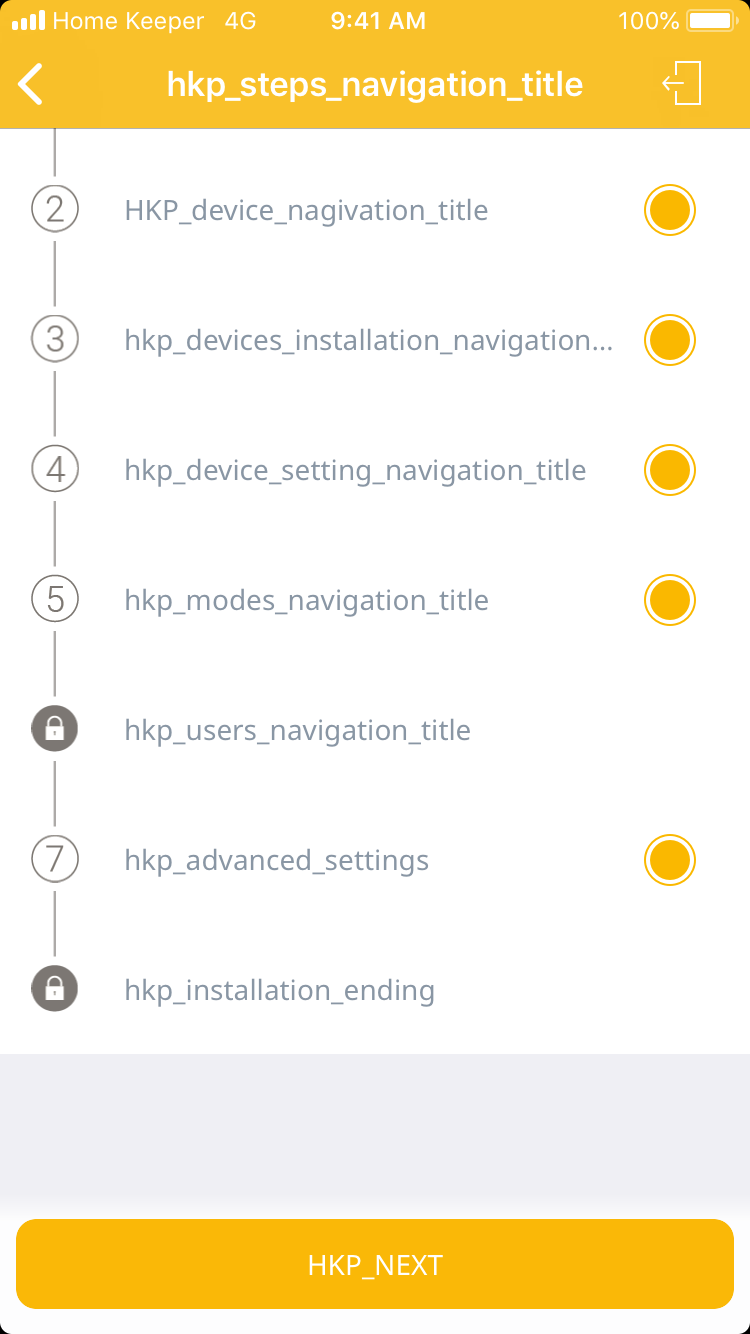Open the HKP_device_nagivation_title step
The height and width of the screenshot is (1334, 750).
click(306, 211)
